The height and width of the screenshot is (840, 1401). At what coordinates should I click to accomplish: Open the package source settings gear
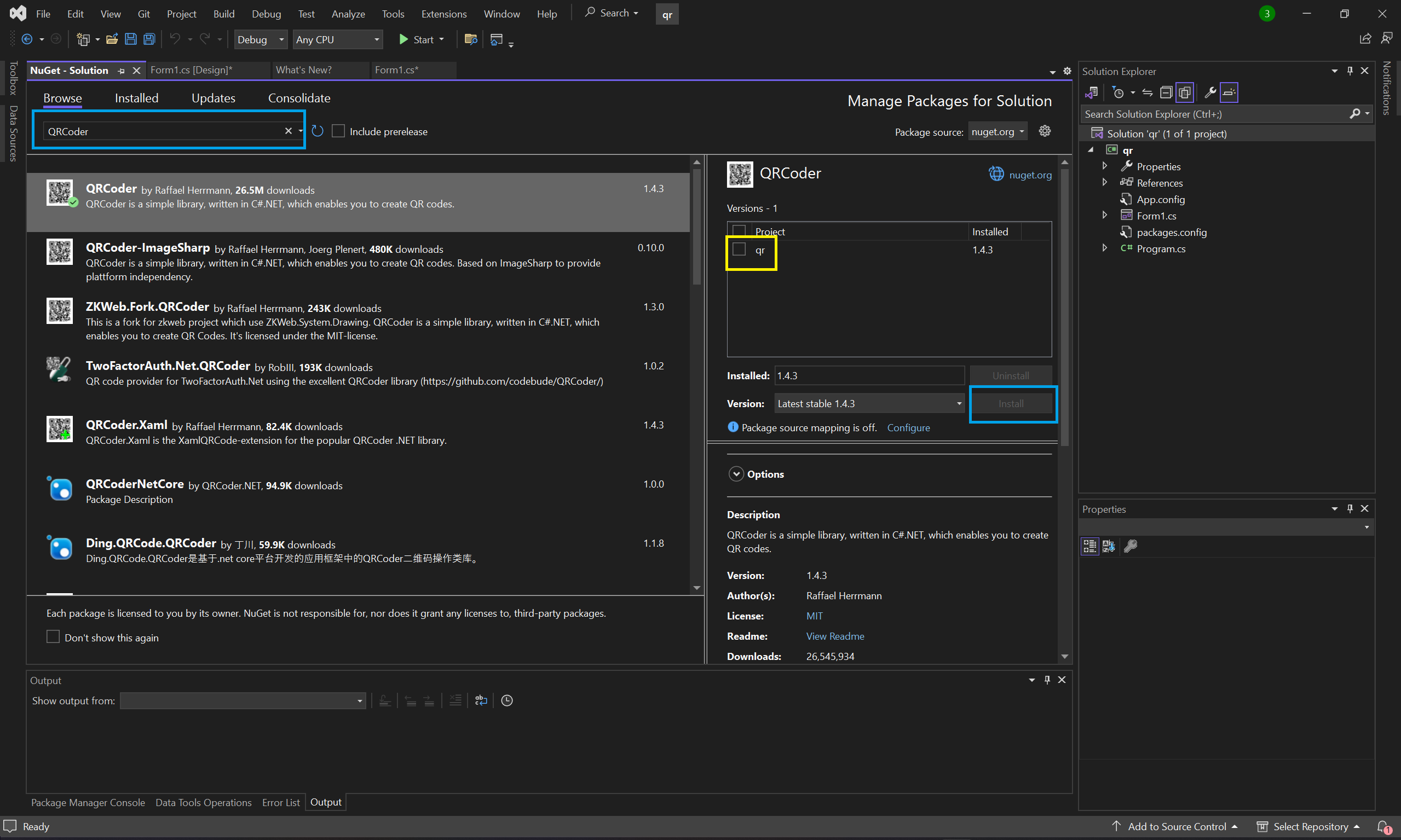pos(1045,131)
